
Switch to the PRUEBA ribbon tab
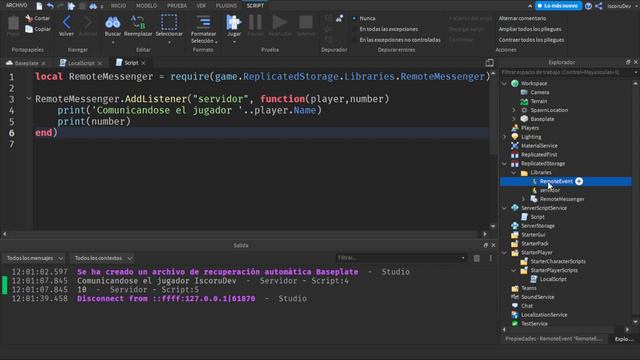[177, 6]
